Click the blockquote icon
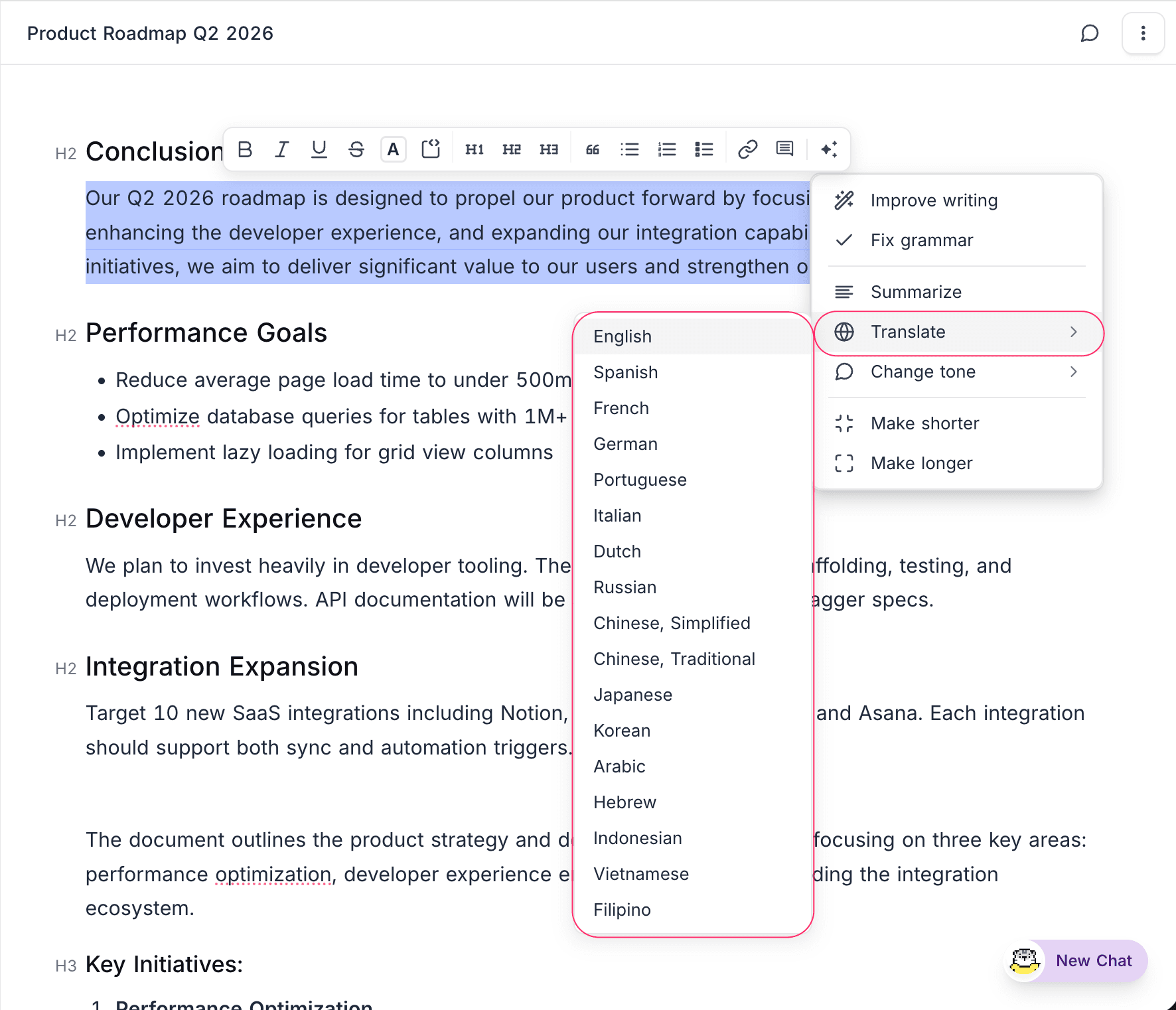This screenshot has height=1010, width=1176. point(593,149)
